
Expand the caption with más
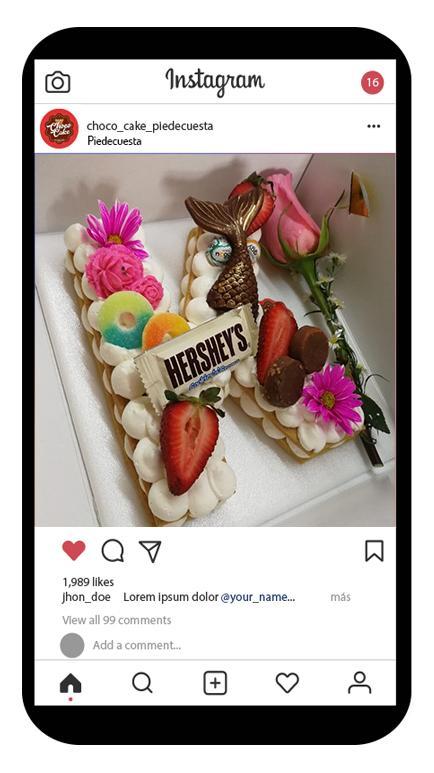(340, 597)
